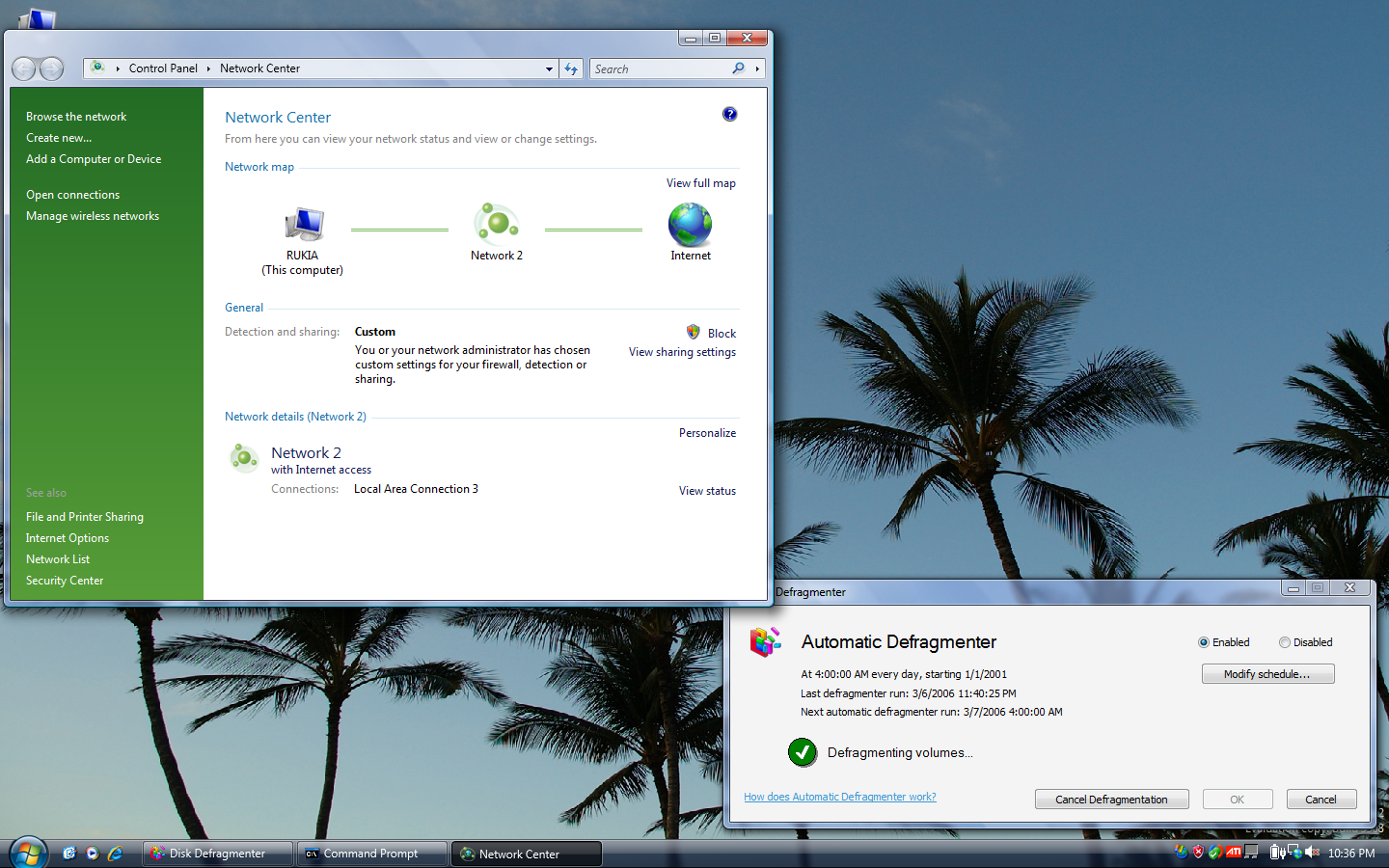Select the Disabled radio button
The image size is (1389, 868).
pos(1284,642)
